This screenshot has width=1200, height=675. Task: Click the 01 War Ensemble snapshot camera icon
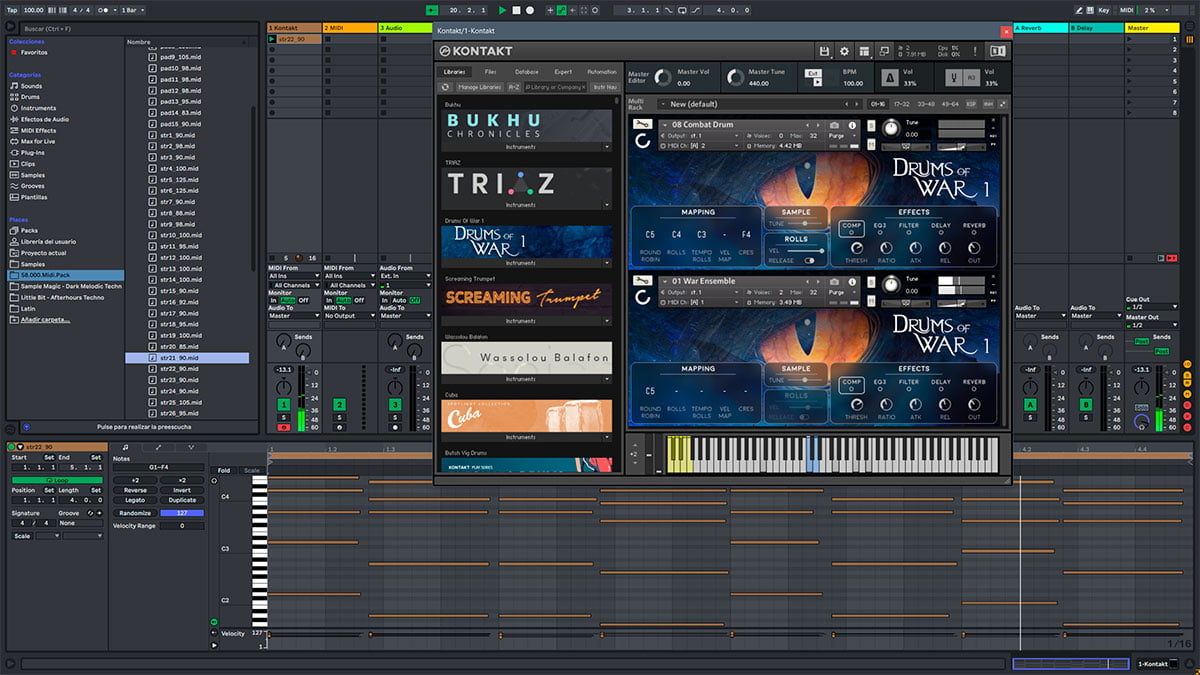tap(834, 281)
